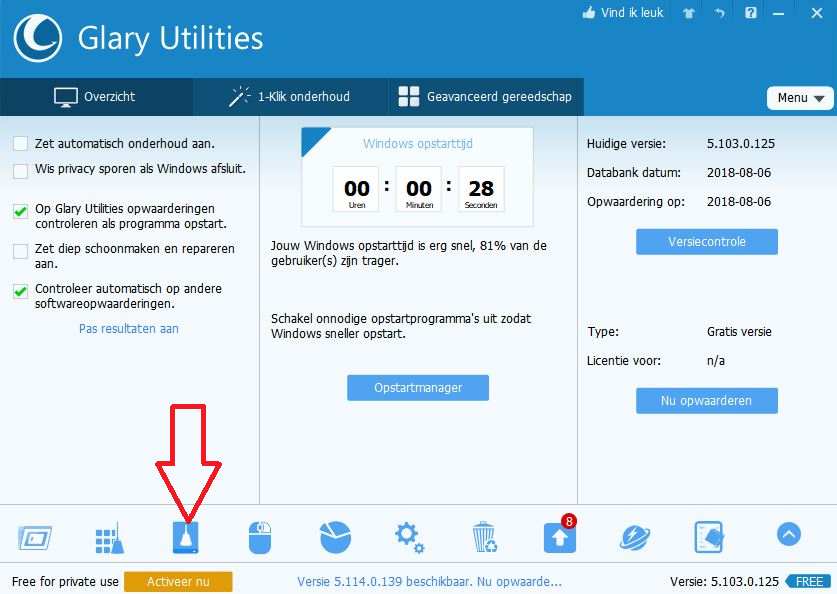The image size is (837, 594).
Task: Switch to the Overzicht tab
Action: (96, 97)
